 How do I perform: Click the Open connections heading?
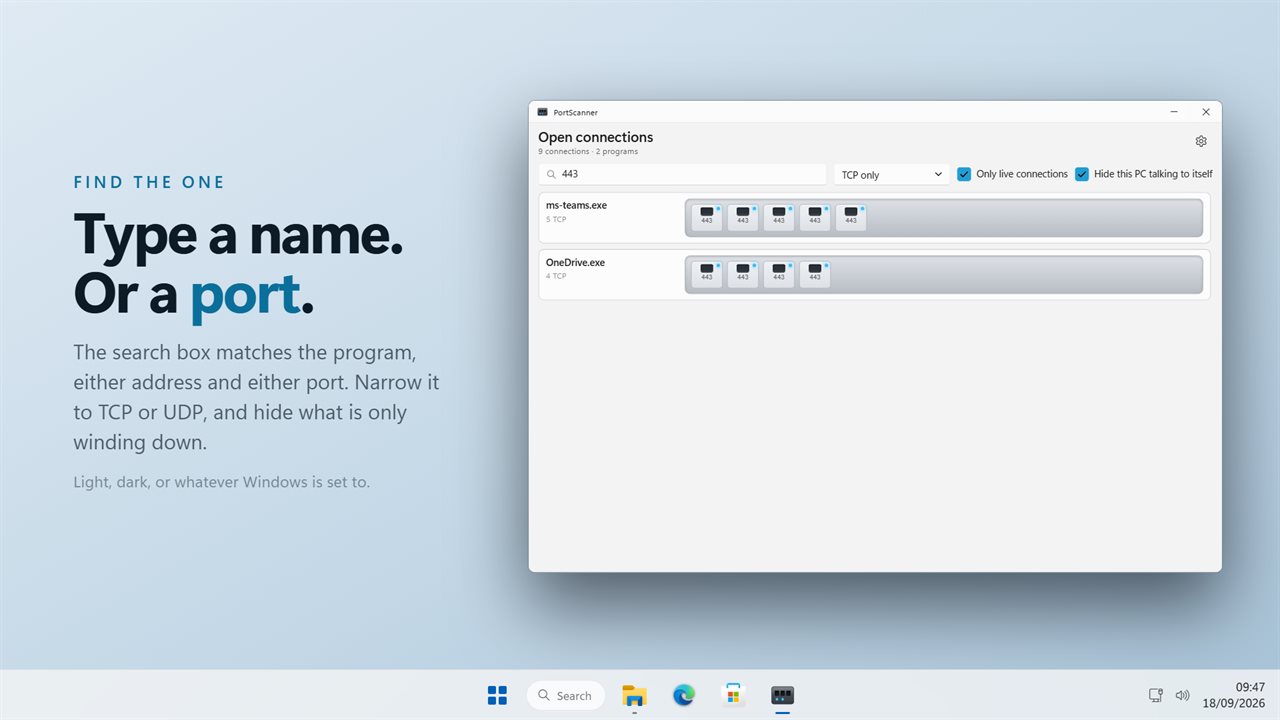(x=595, y=137)
